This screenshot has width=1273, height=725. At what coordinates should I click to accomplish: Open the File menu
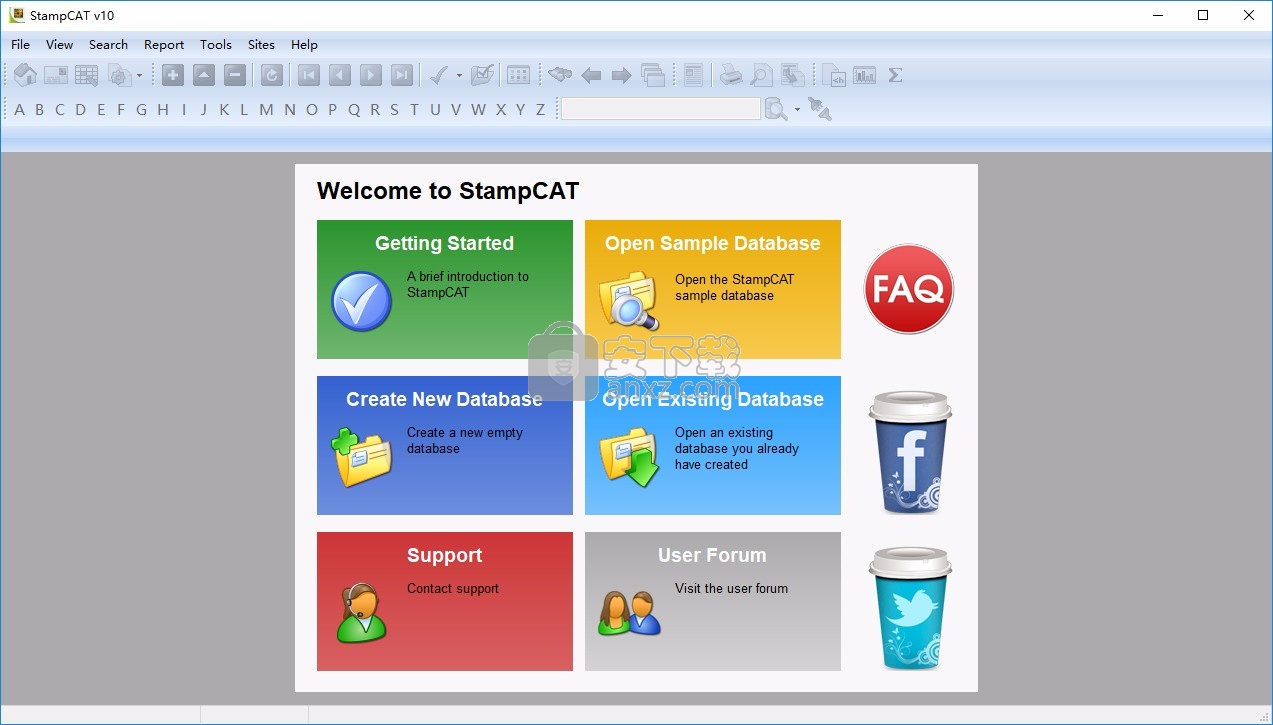click(21, 44)
